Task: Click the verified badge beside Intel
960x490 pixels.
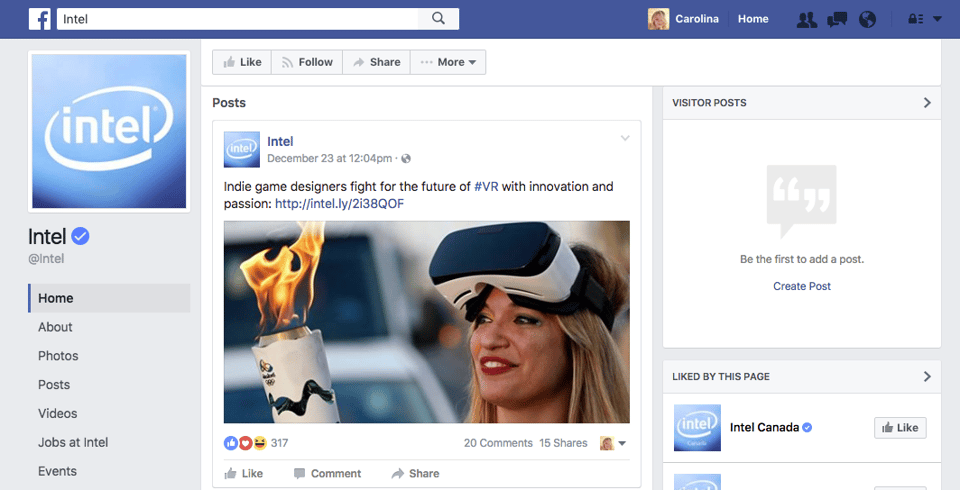Action: (80, 236)
